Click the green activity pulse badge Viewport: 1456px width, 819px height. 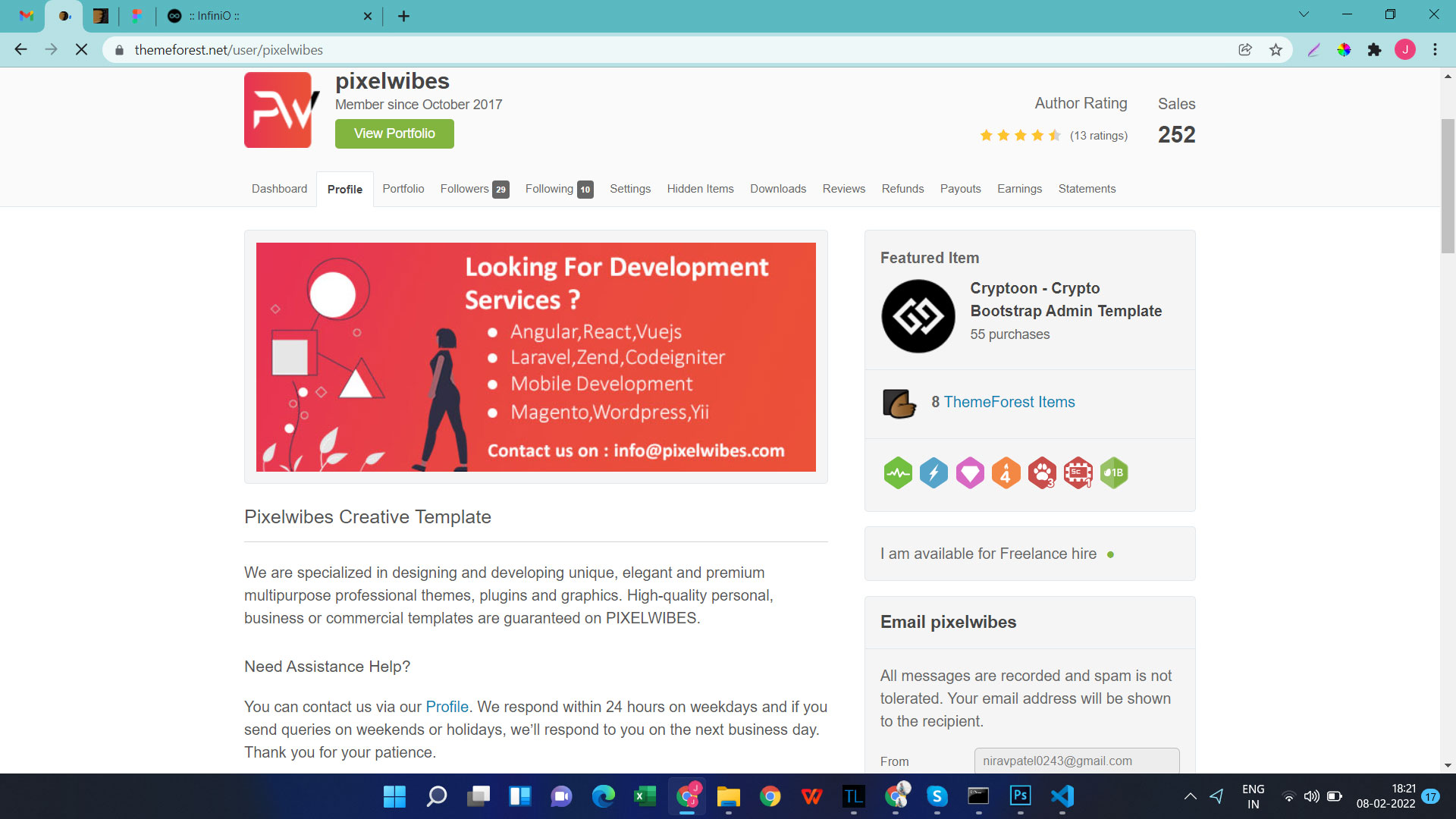(898, 473)
